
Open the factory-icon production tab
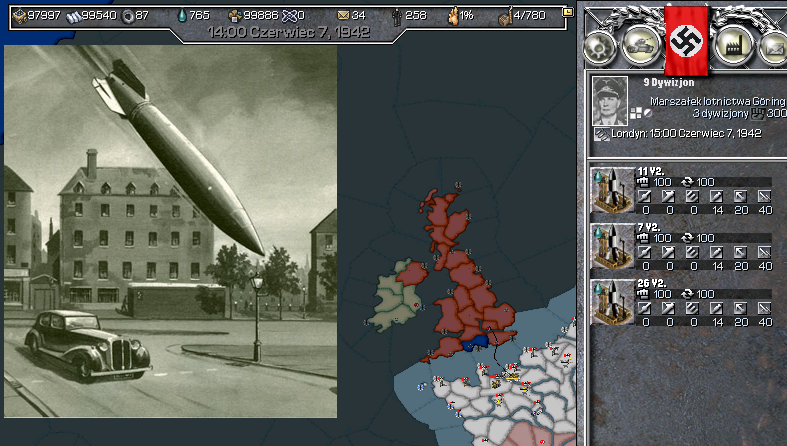click(x=733, y=46)
